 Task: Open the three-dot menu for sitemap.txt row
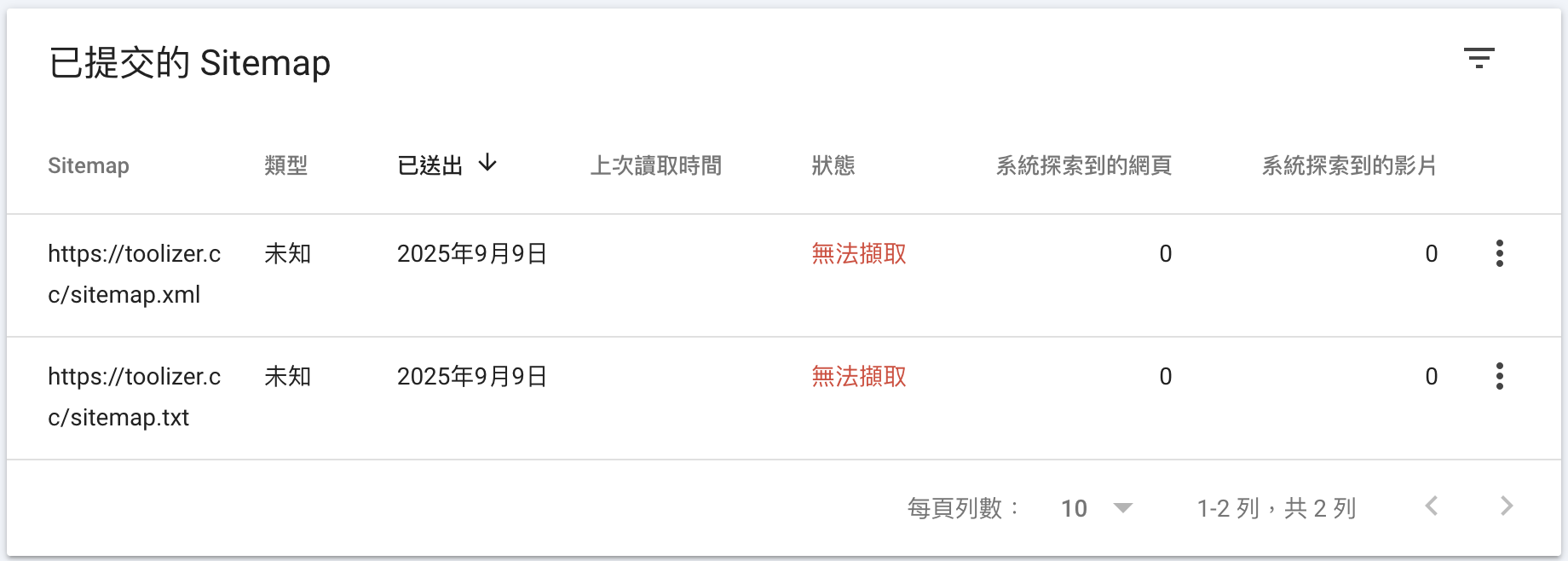coord(1499,376)
